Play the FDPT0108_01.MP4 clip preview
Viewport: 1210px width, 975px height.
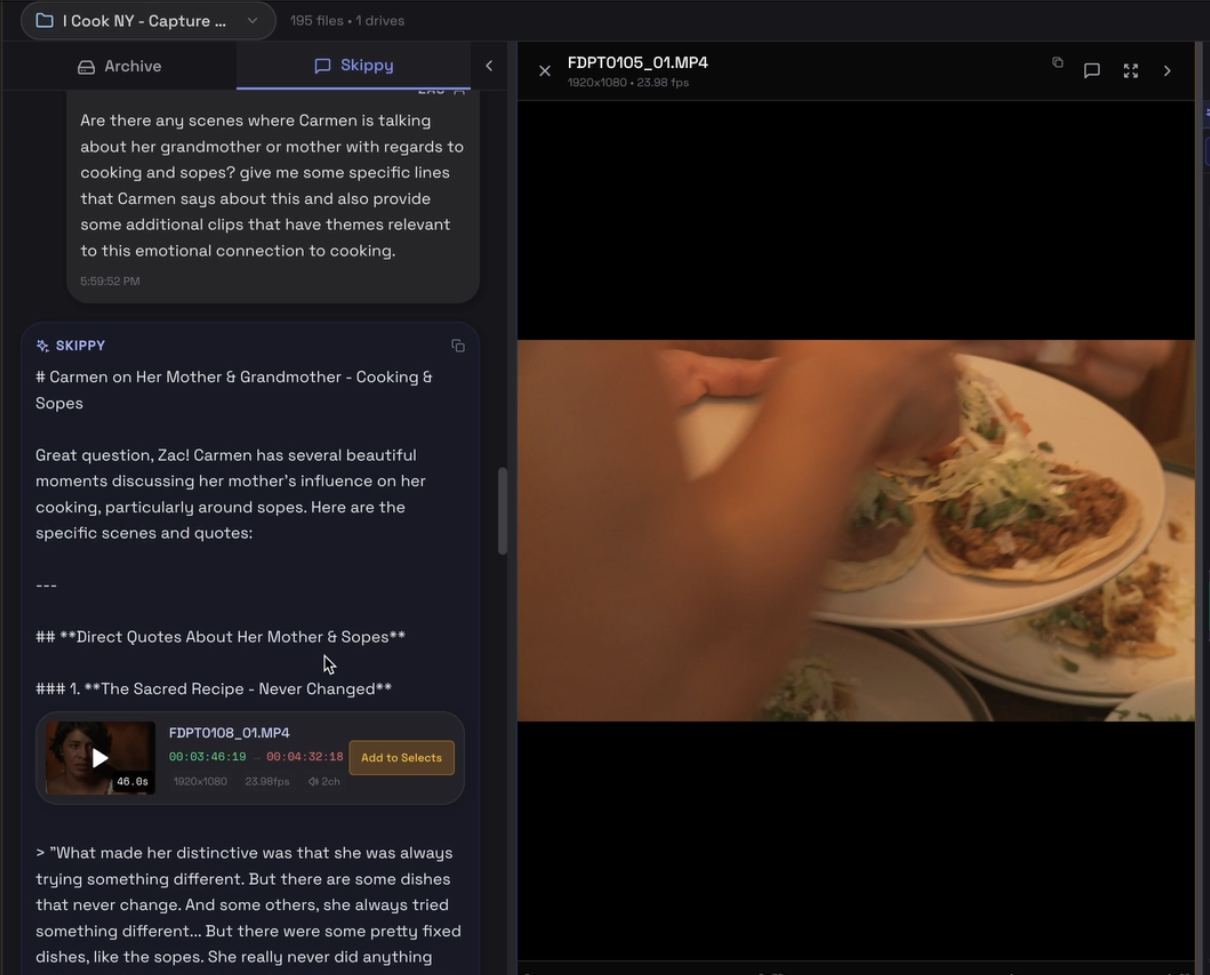(99, 758)
